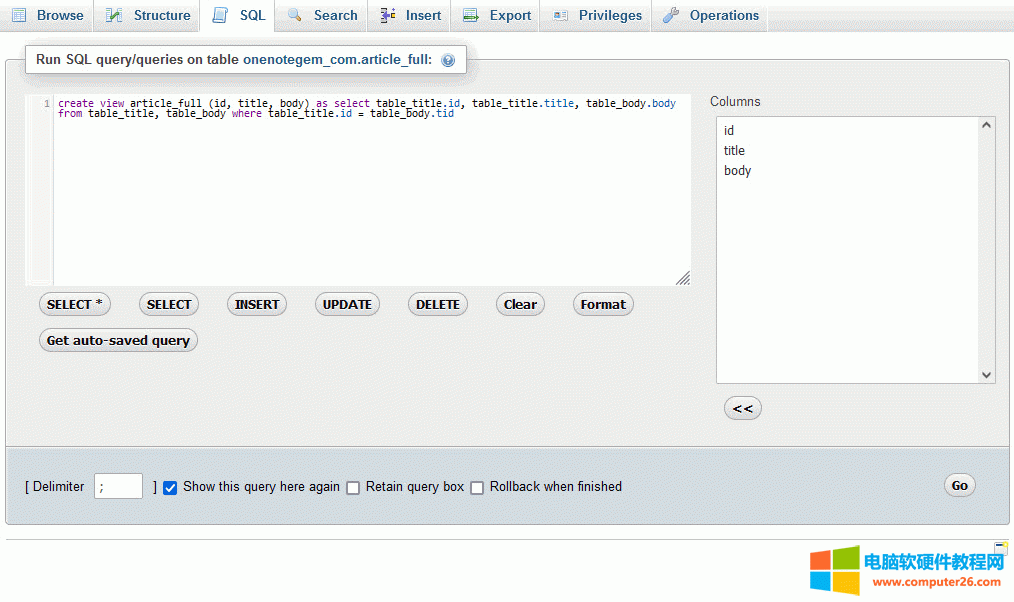Switch to the SQL tab
The width and height of the screenshot is (1014, 602).
[237, 15]
